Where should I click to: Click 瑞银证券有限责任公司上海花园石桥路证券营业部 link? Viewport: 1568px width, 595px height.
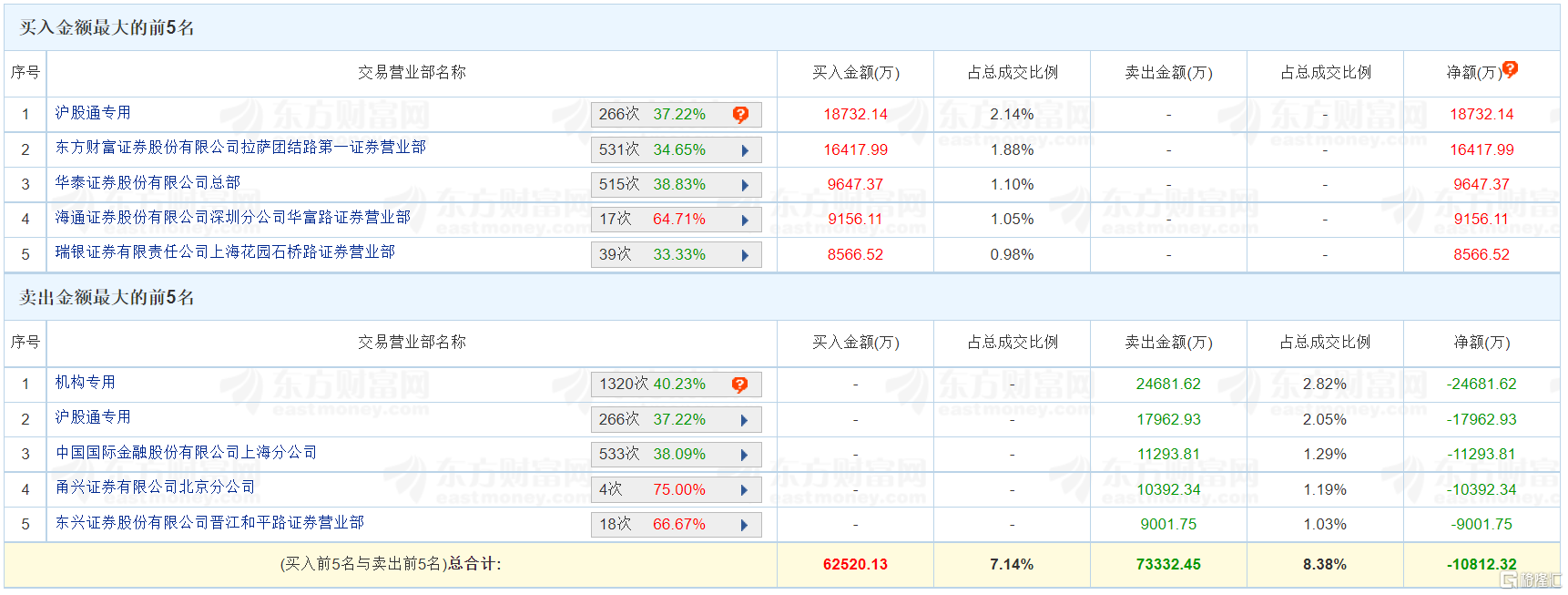click(225, 251)
